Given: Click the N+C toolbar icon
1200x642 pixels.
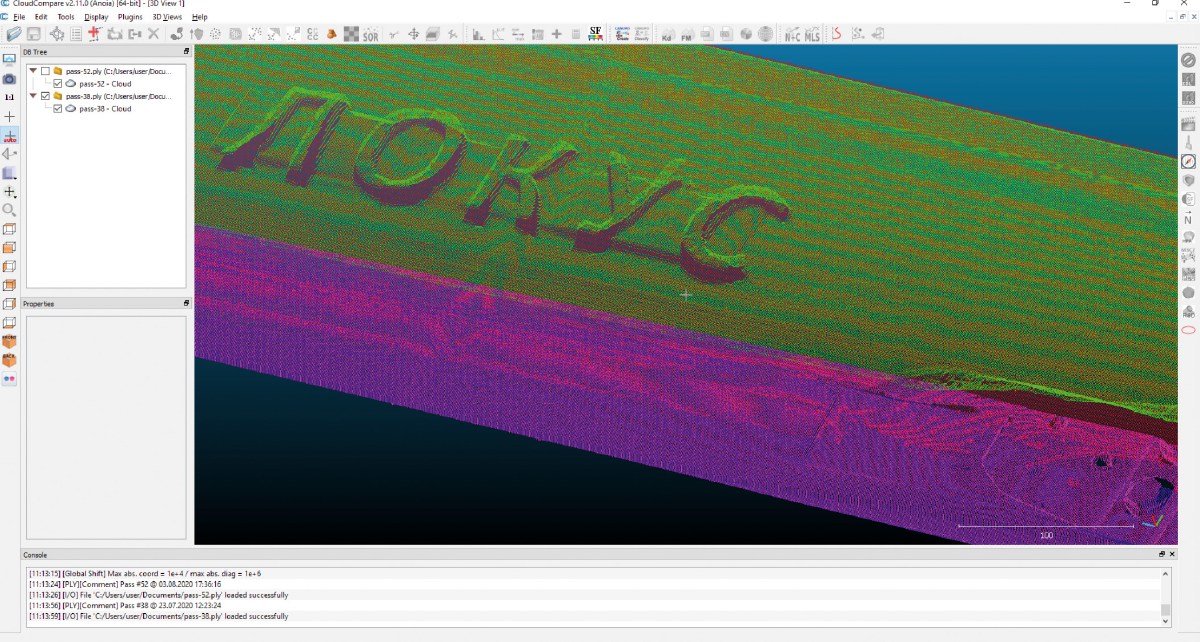Looking at the screenshot, I should click(x=792, y=35).
